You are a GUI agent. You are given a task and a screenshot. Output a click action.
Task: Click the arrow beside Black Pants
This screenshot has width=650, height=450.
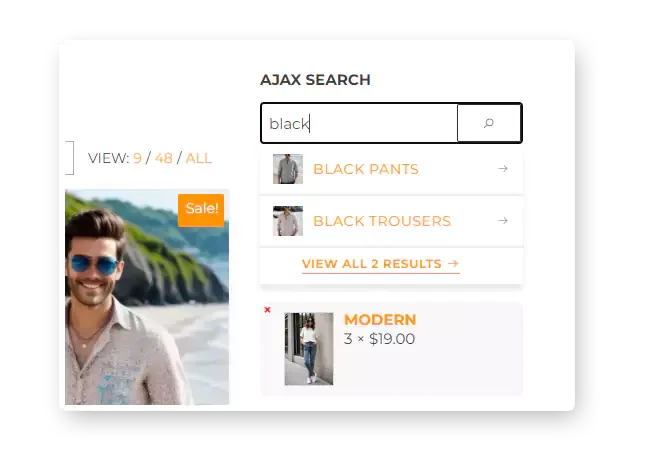point(503,169)
